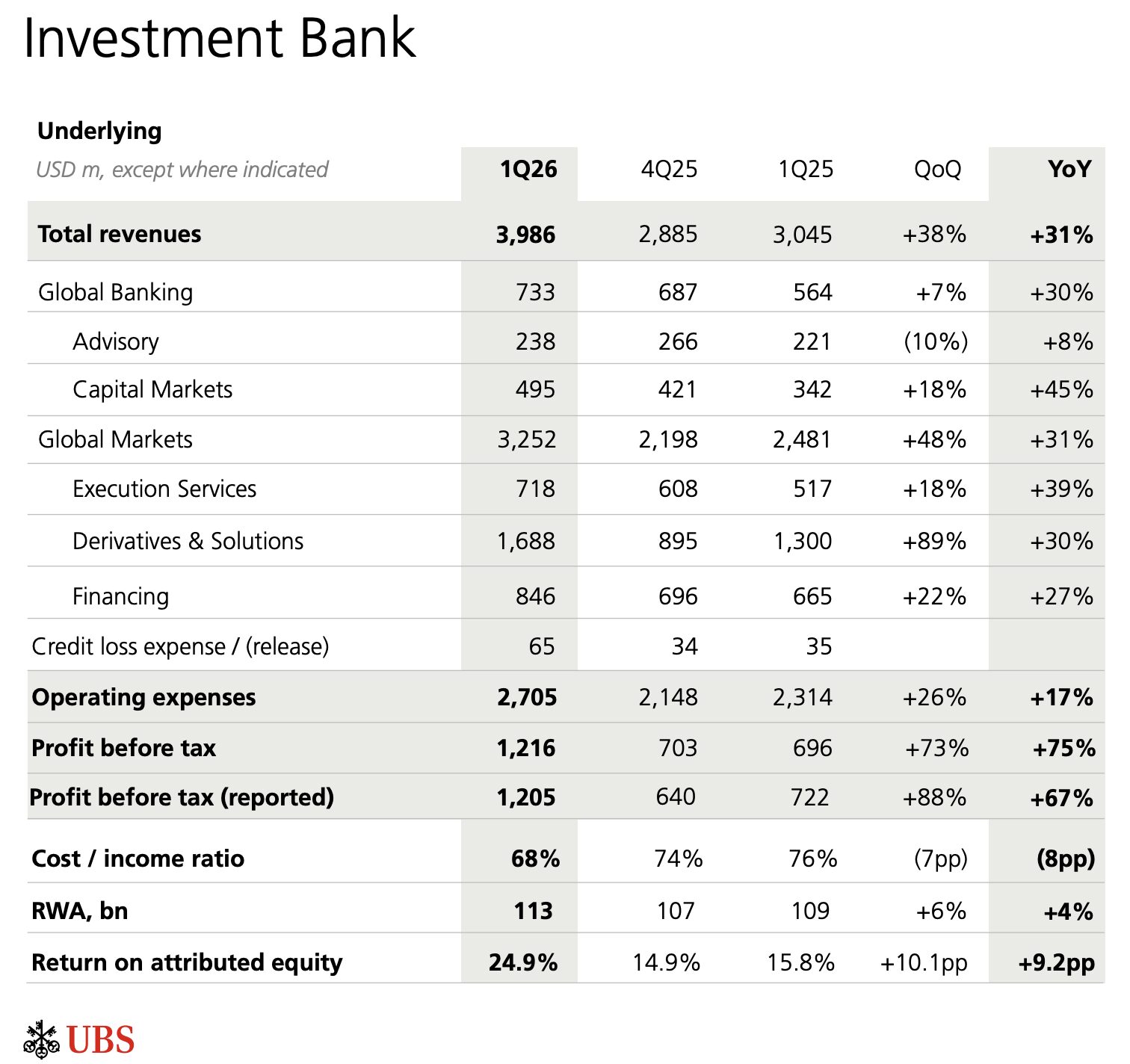Image resolution: width=1130 pixels, height=1064 pixels.
Task: Click the Total revenues row label
Action: (x=120, y=234)
